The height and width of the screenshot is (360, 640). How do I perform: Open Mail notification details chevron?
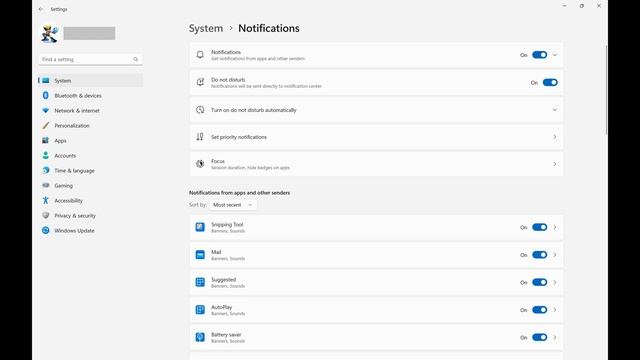(x=555, y=255)
